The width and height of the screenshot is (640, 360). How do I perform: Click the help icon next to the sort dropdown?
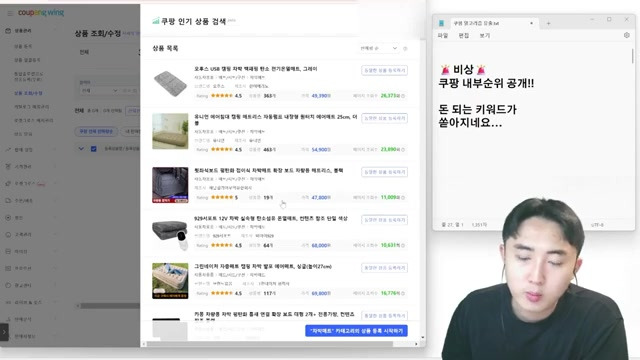click(x=405, y=49)
